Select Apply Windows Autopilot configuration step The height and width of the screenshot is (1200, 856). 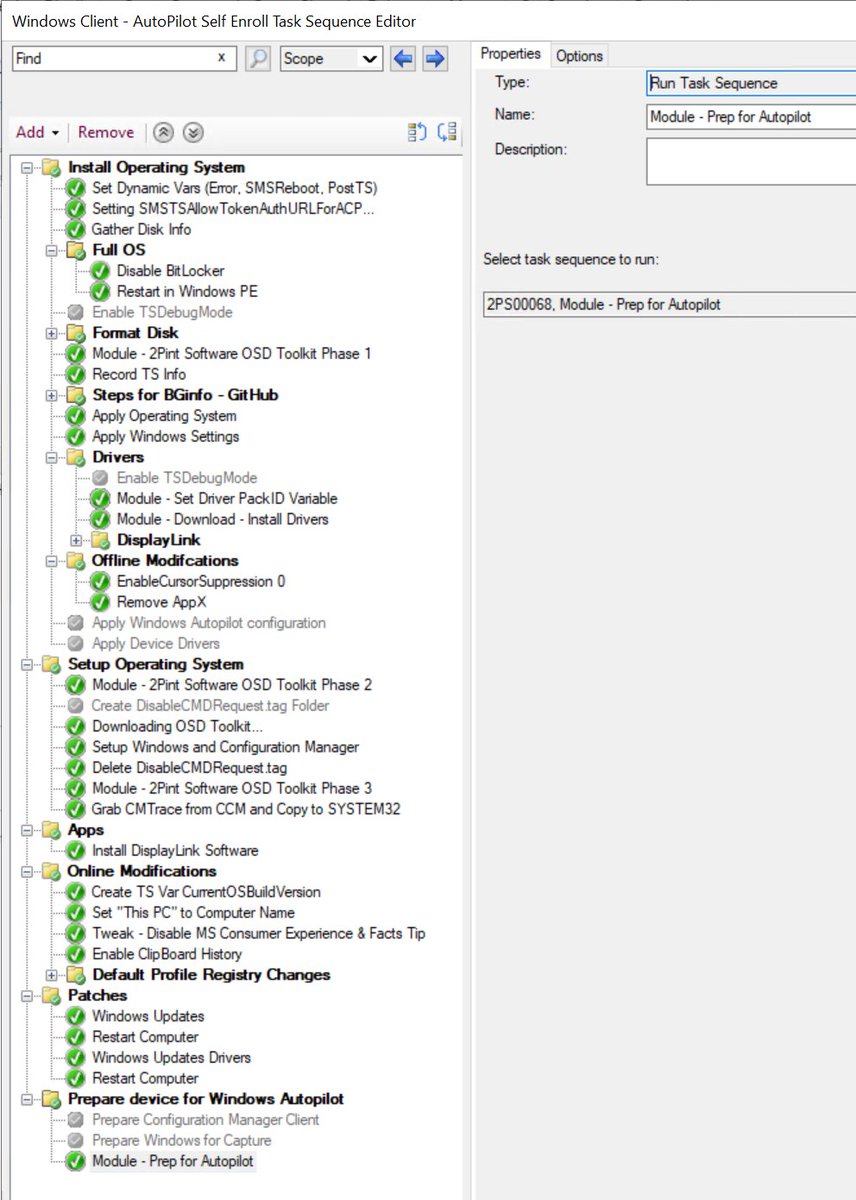tap(208, 623)
